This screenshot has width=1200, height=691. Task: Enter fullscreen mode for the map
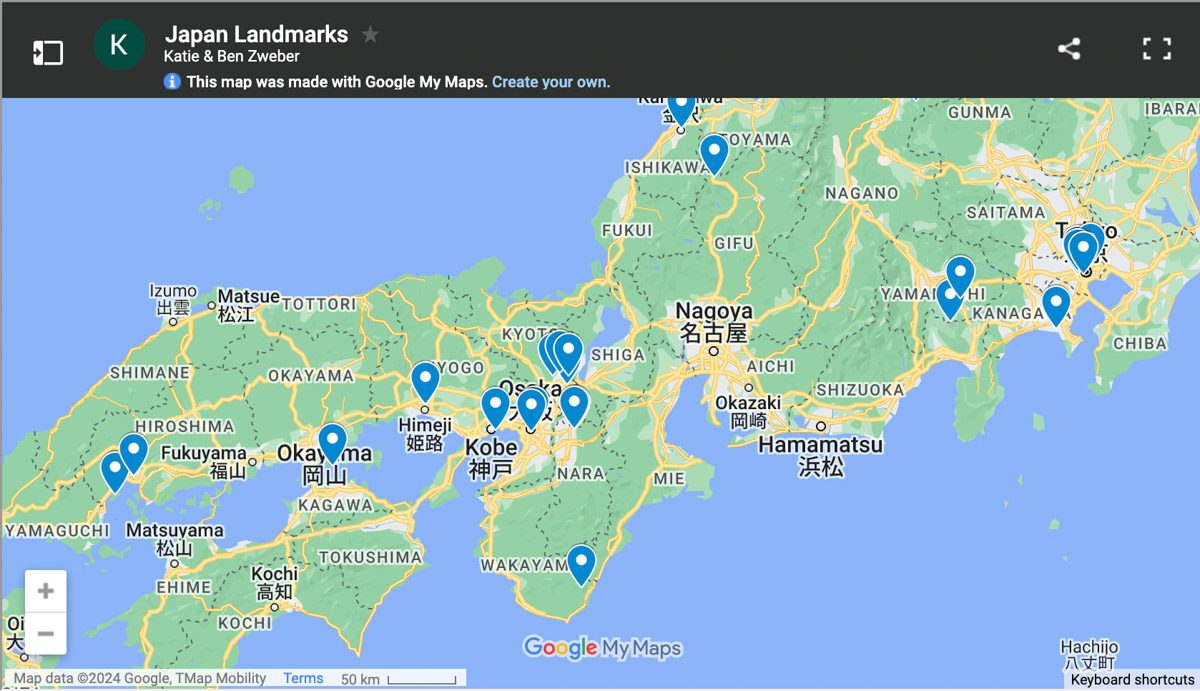[x=1157, y=47]
